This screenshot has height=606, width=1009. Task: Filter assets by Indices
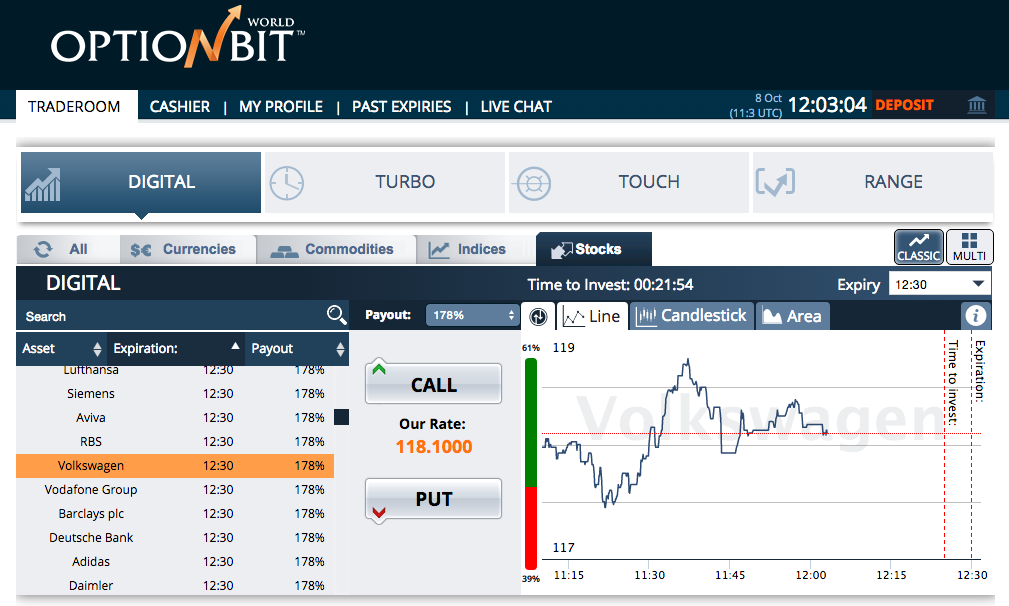pos(476,249)
